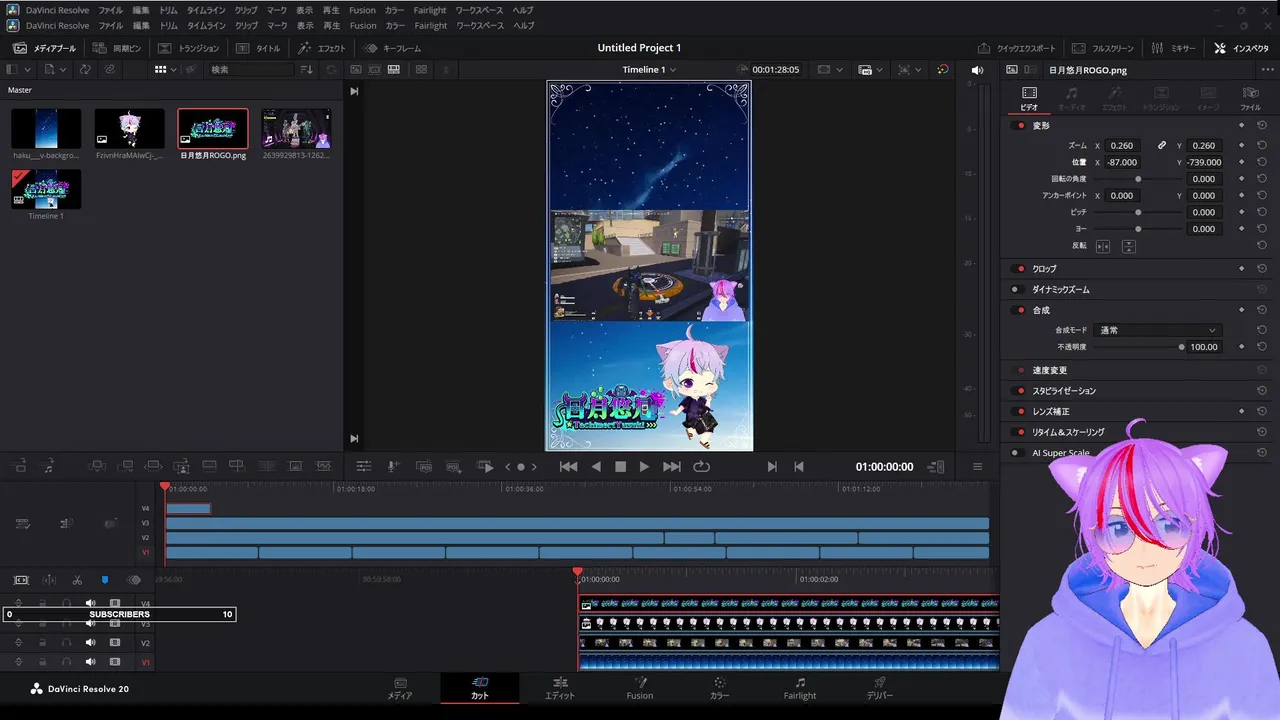Viewport: 1280px width, 720px height.
Task: Go to the メディア page
Action: point(400,688)
